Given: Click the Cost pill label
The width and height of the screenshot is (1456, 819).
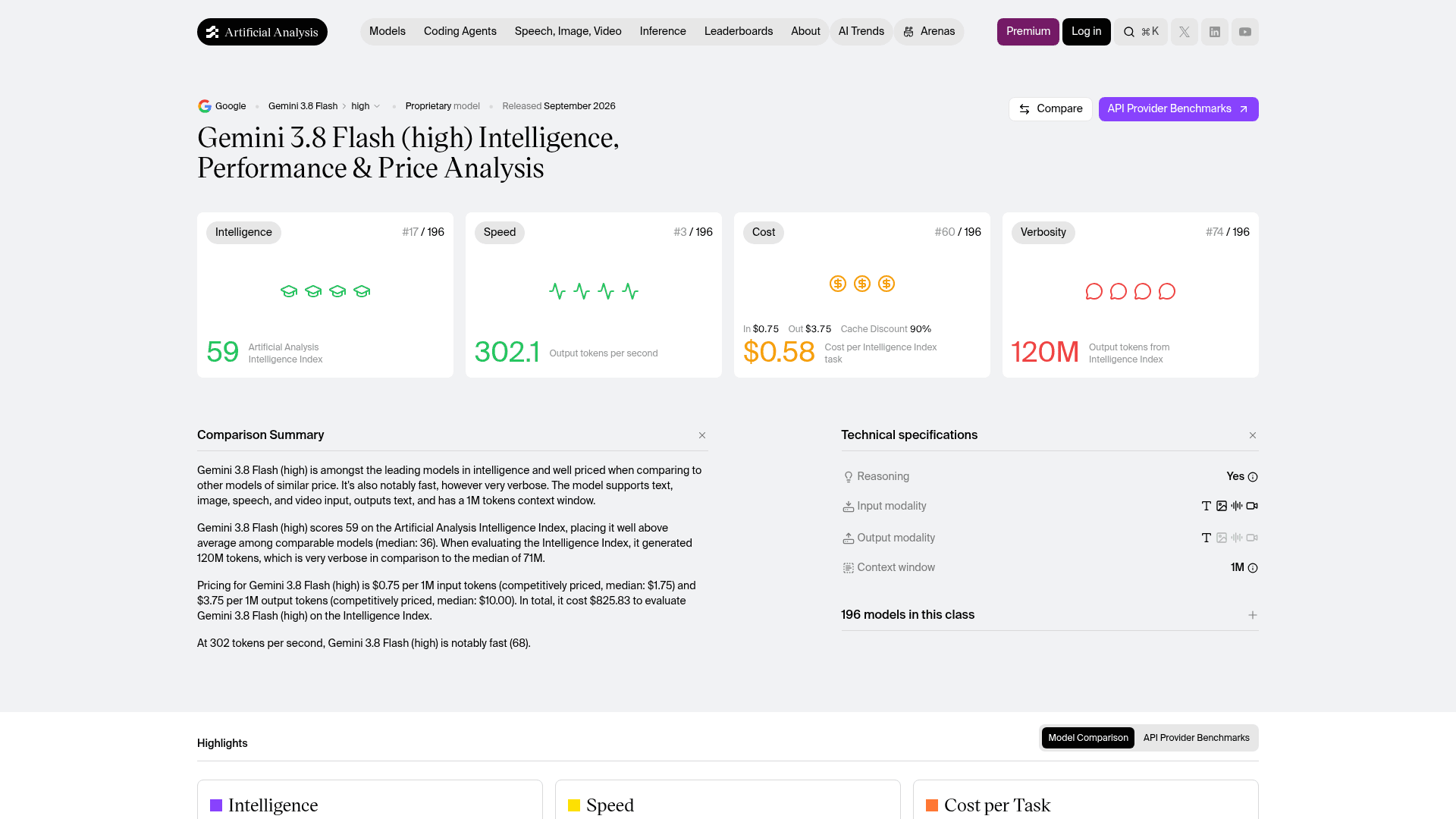Looking at the screenshot, I should pyautogui.click(x=764, y=233).
